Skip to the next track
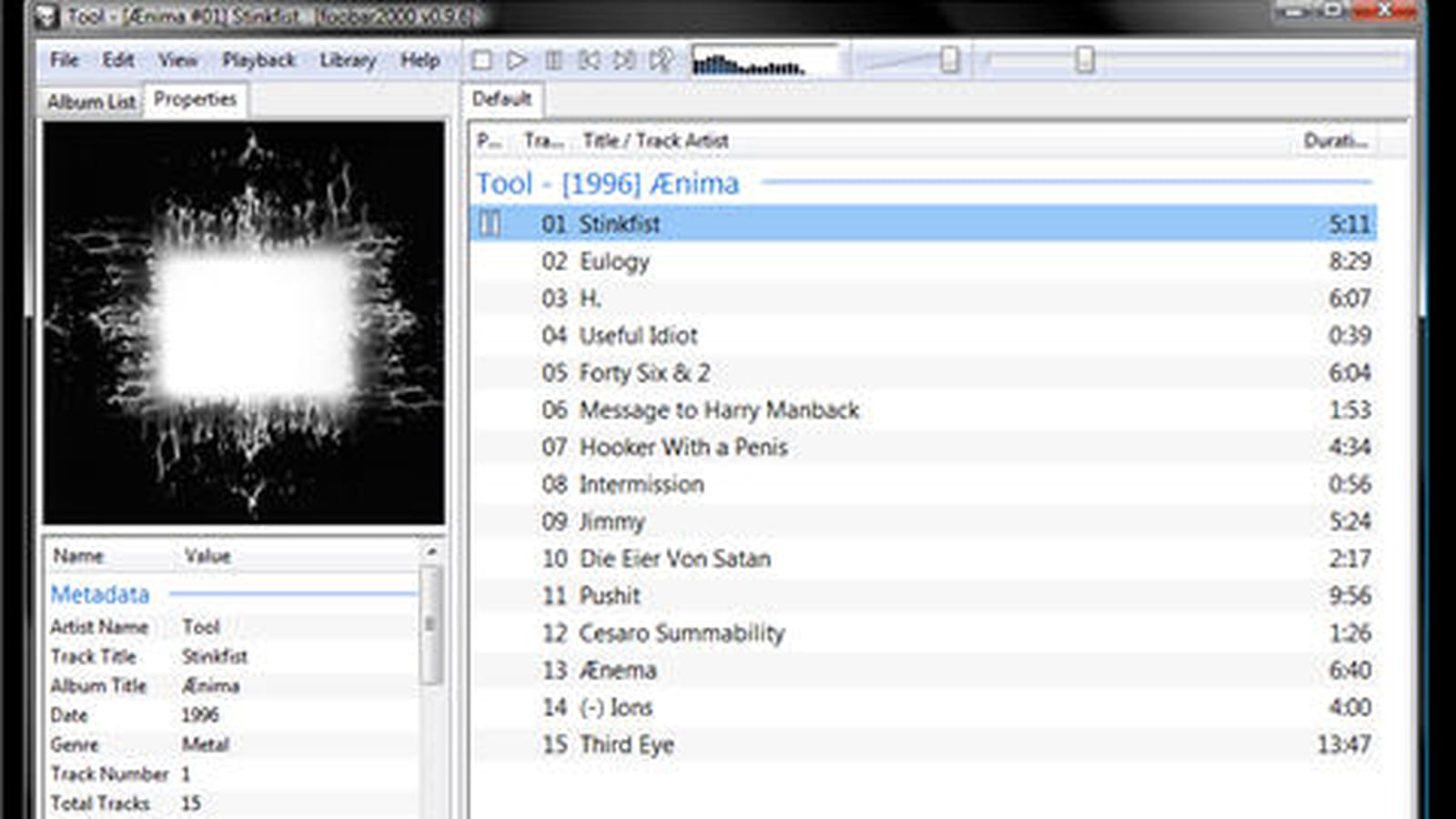Screen dimensions: 1456x819 tap(624, 60)
